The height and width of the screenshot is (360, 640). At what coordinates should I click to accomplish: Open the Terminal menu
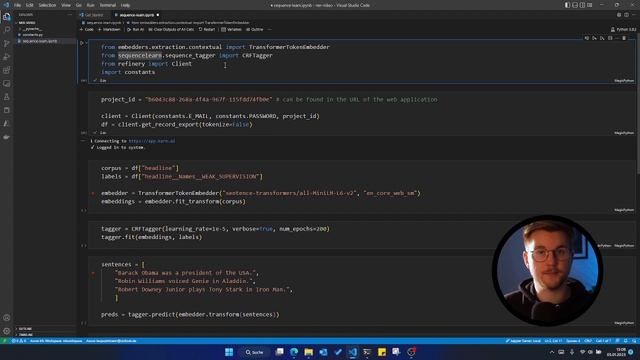(x=108, y=5)
